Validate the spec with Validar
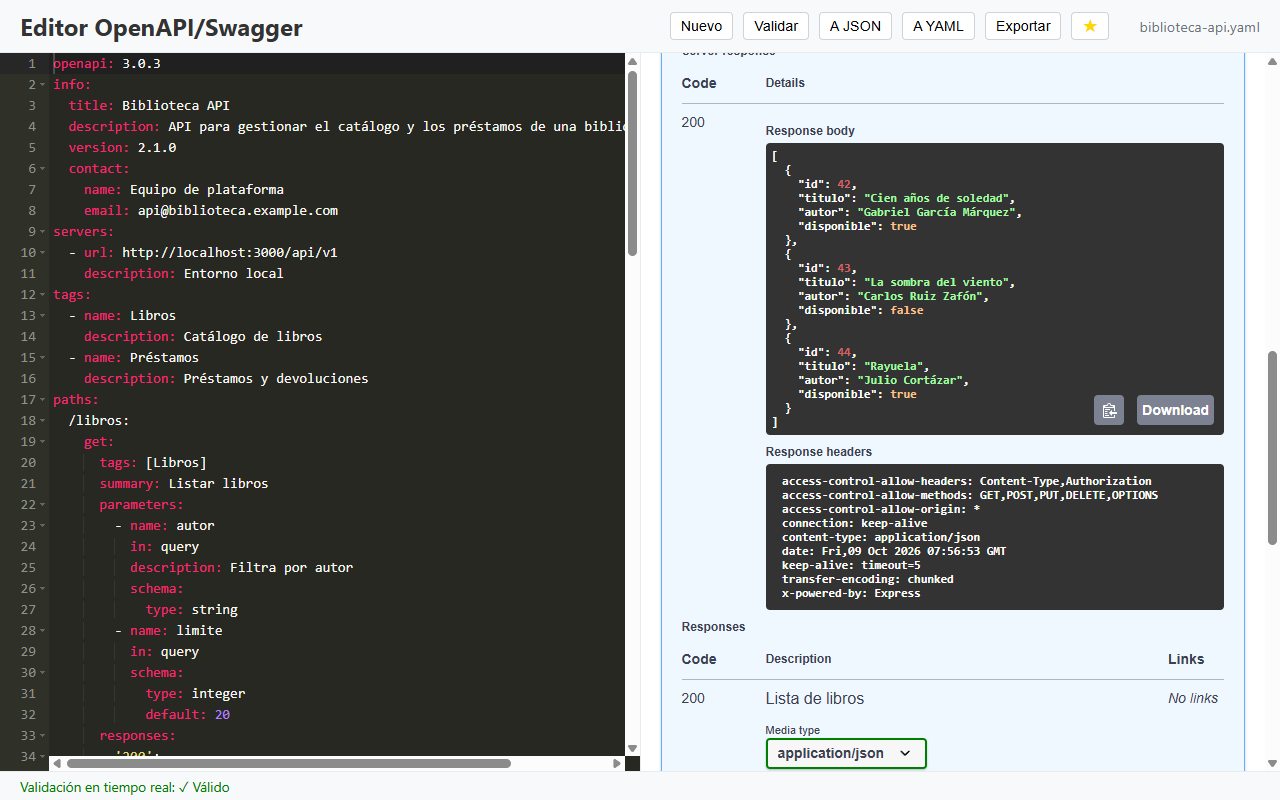Image resolution: width=1280 pixels, height=800 pixels. 776,26
